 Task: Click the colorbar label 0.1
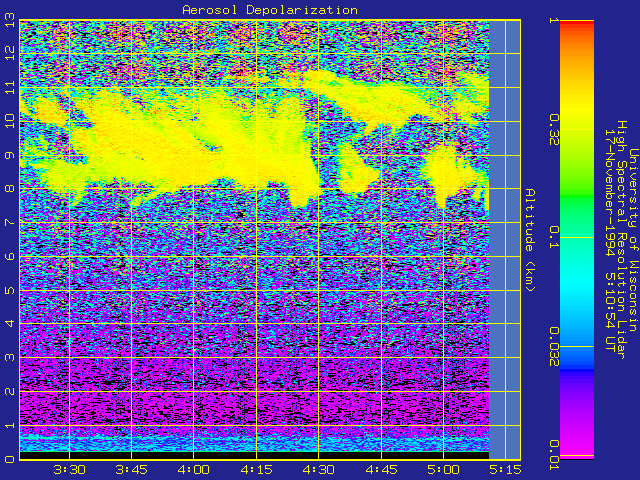coord(554,237)
